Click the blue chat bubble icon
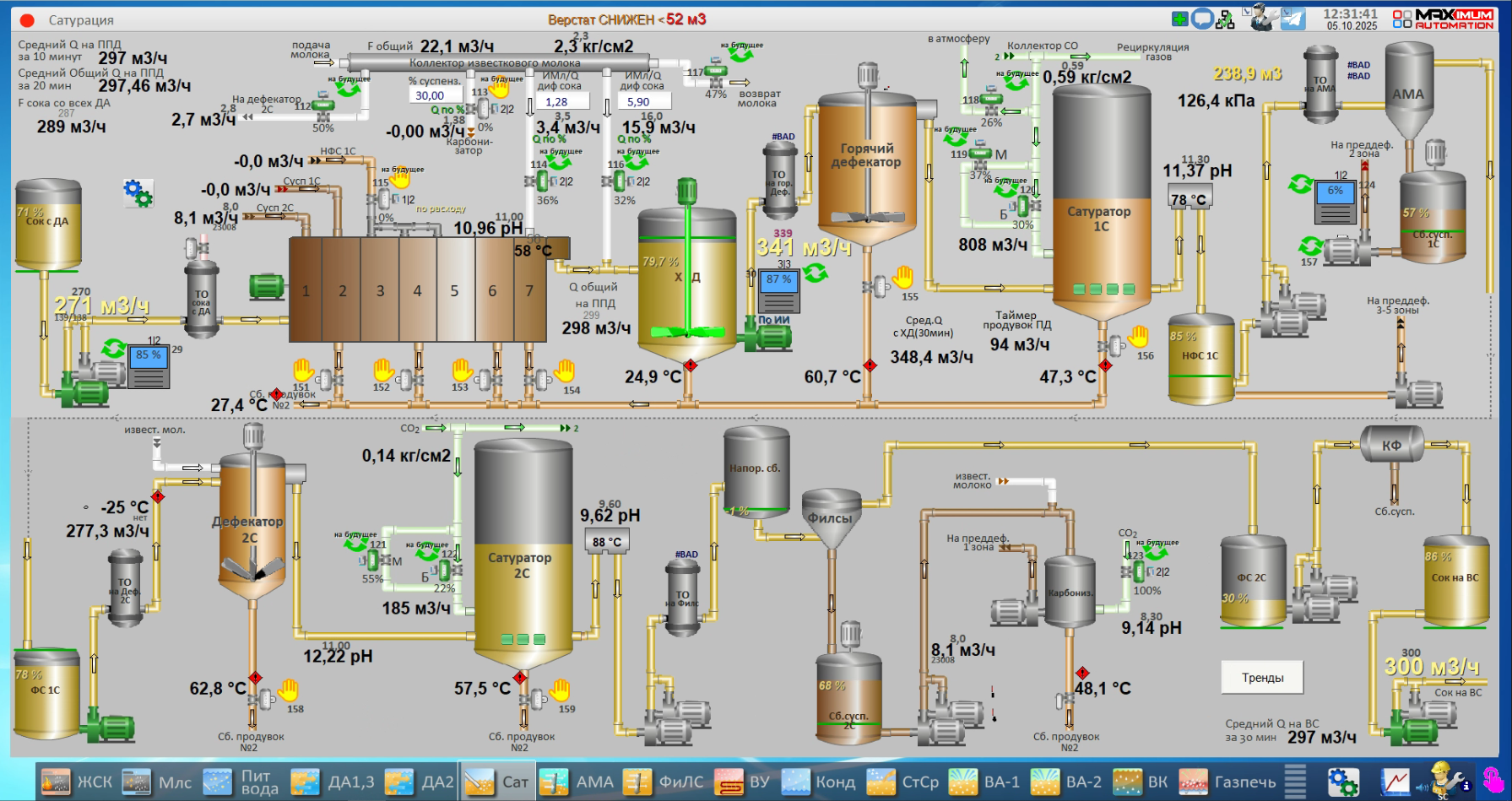The height and width of the screenshot is (801, 1512). click(1202, 19)
